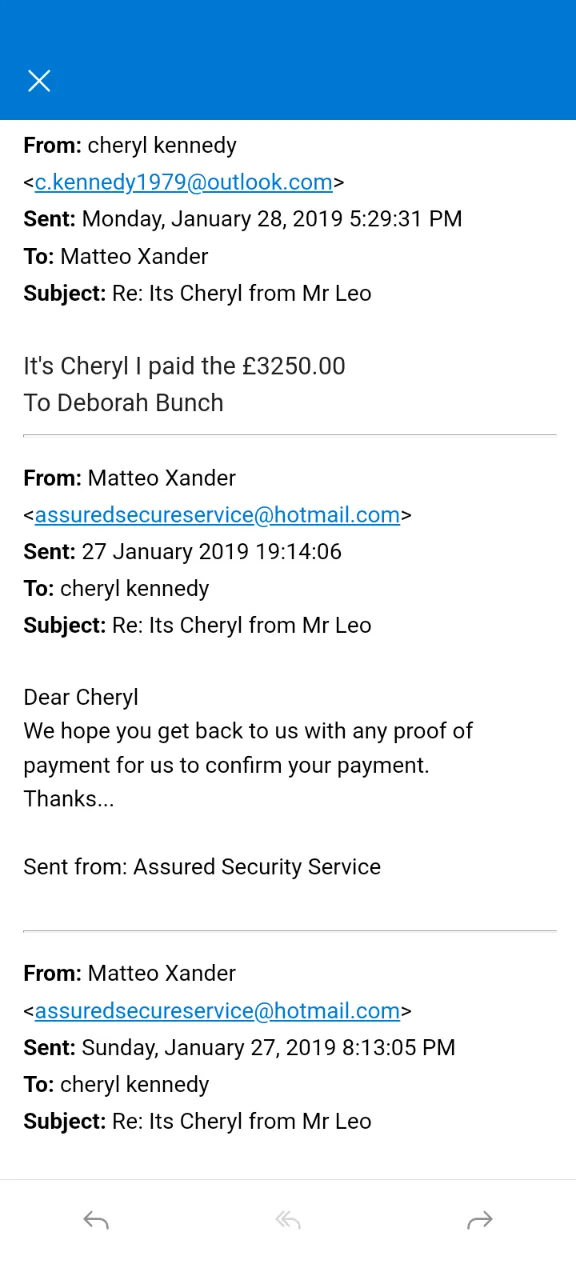Click the "Sent from: Assured Security Service" signature
This screenshot has height=1280, width=576.
coord(202,866)
